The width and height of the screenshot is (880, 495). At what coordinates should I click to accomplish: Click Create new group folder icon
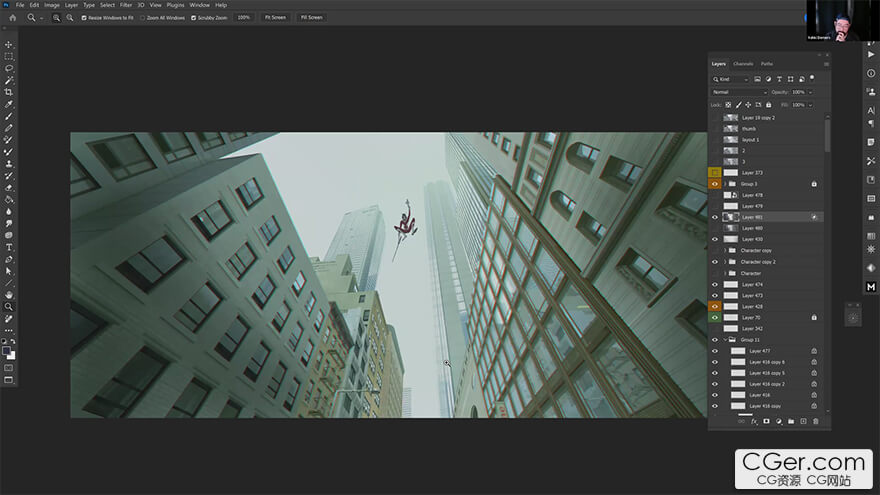(x=791, y=421)
